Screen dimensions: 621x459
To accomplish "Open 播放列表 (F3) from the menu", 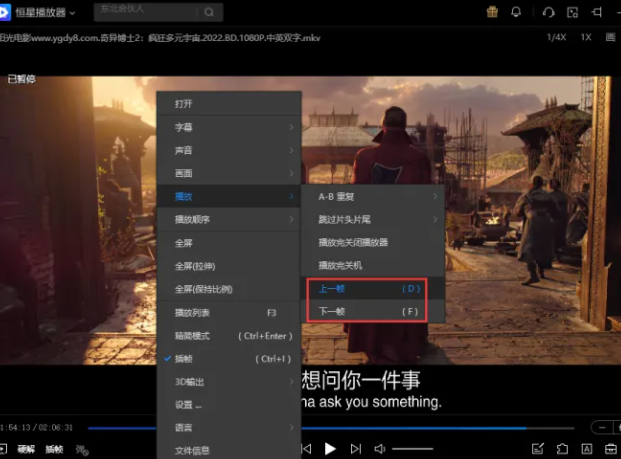I will 229,313.
